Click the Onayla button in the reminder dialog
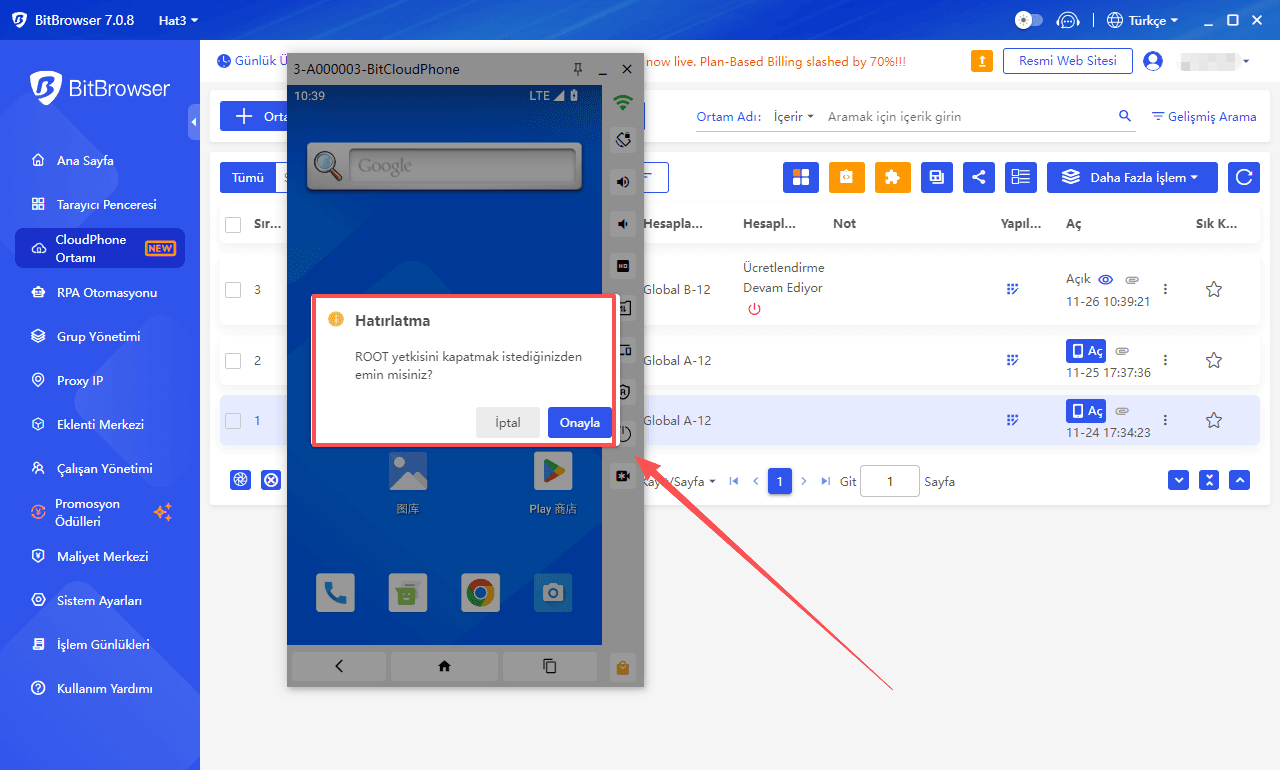1280x770 pixels. click(579, 422)
